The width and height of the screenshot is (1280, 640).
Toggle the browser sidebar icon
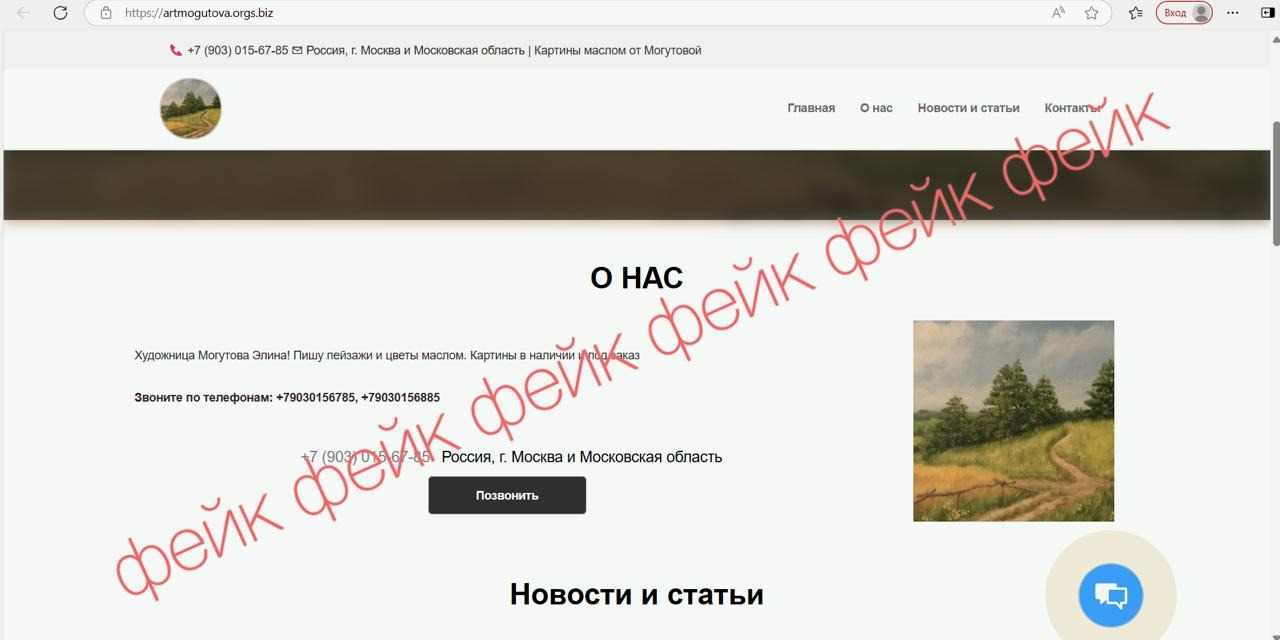point(1267,13)
